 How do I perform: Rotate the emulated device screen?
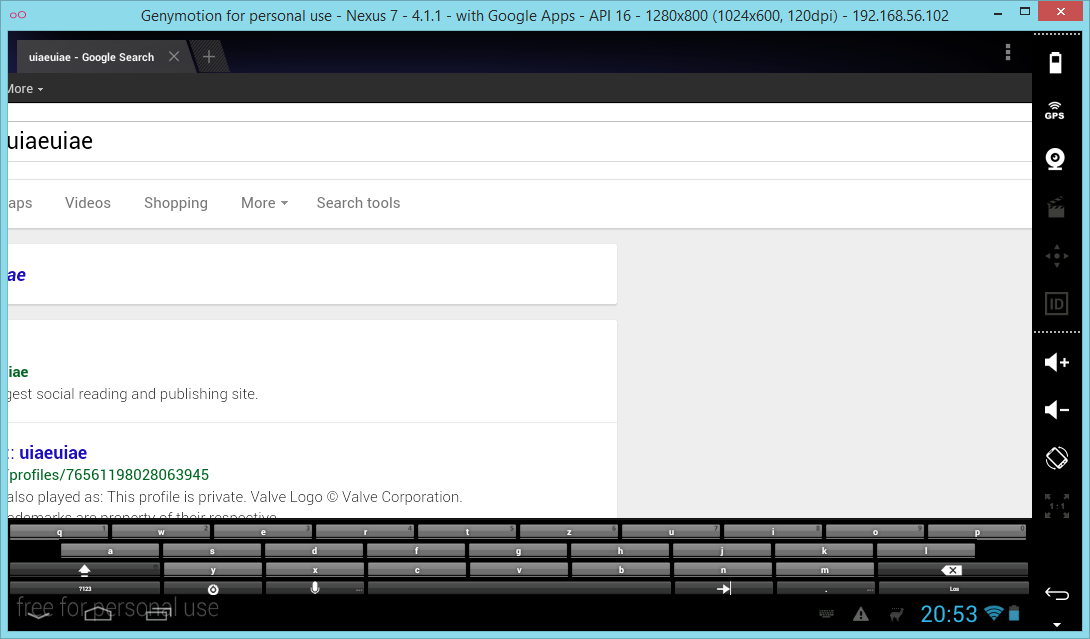tap(1056, 458)
